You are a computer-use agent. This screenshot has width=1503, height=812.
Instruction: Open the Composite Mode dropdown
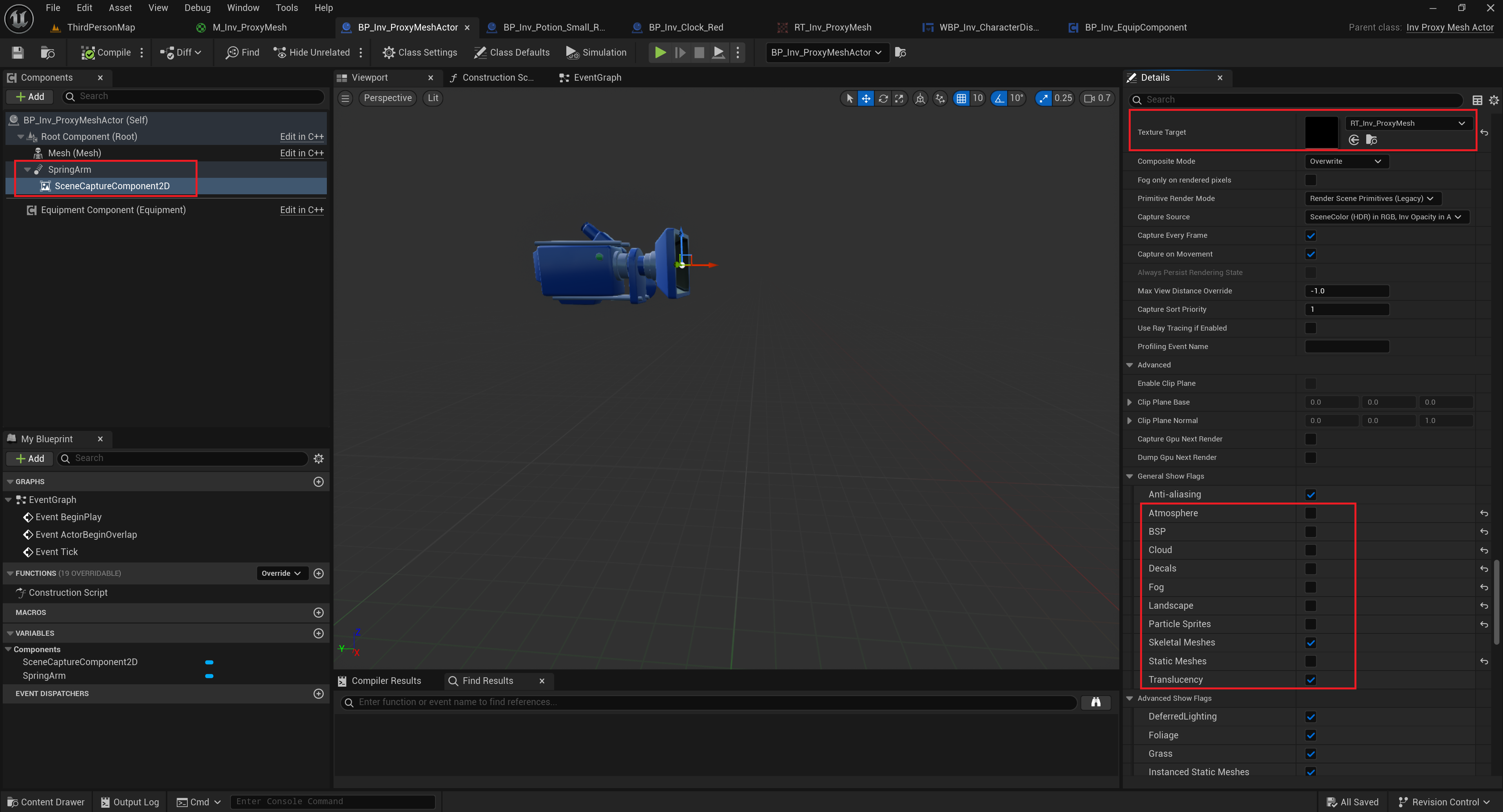[1345, 162]
